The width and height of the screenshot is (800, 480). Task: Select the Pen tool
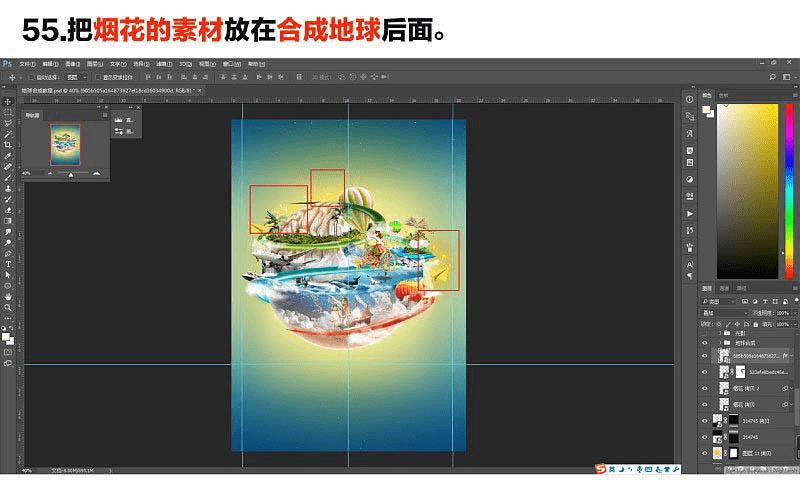click(x=8, y=253)
